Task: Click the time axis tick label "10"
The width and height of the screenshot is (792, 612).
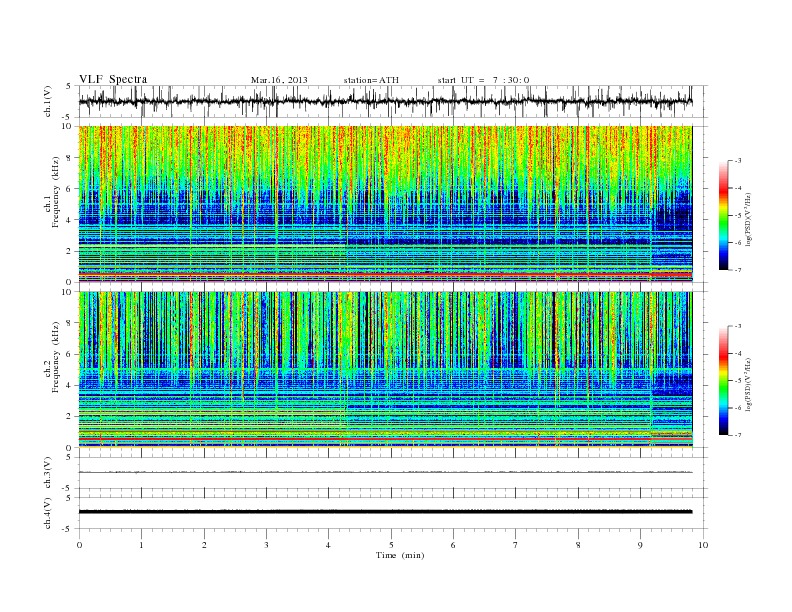Action: click(x=703, y=545)
